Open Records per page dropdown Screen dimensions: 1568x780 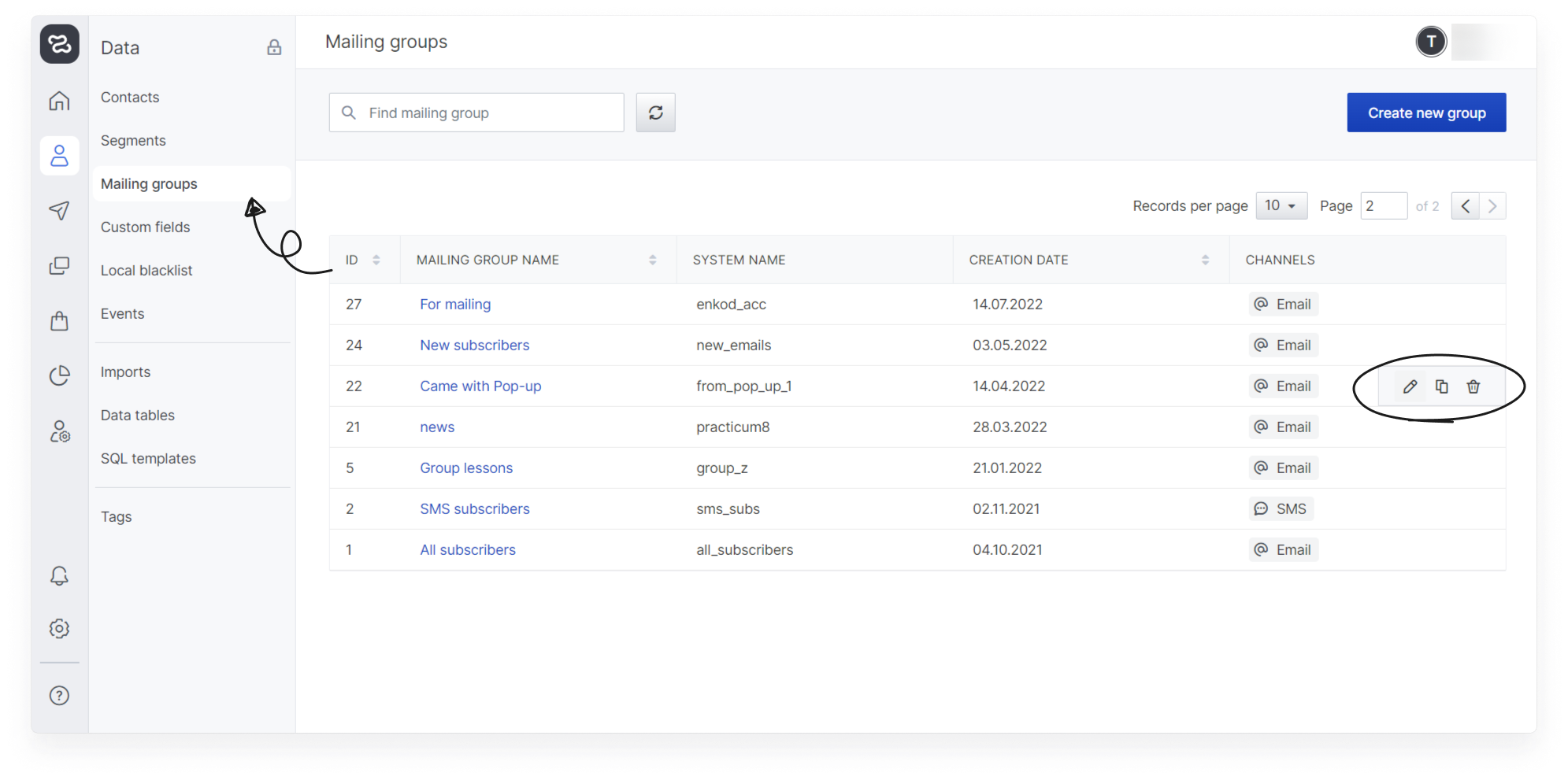point(1281,205)
